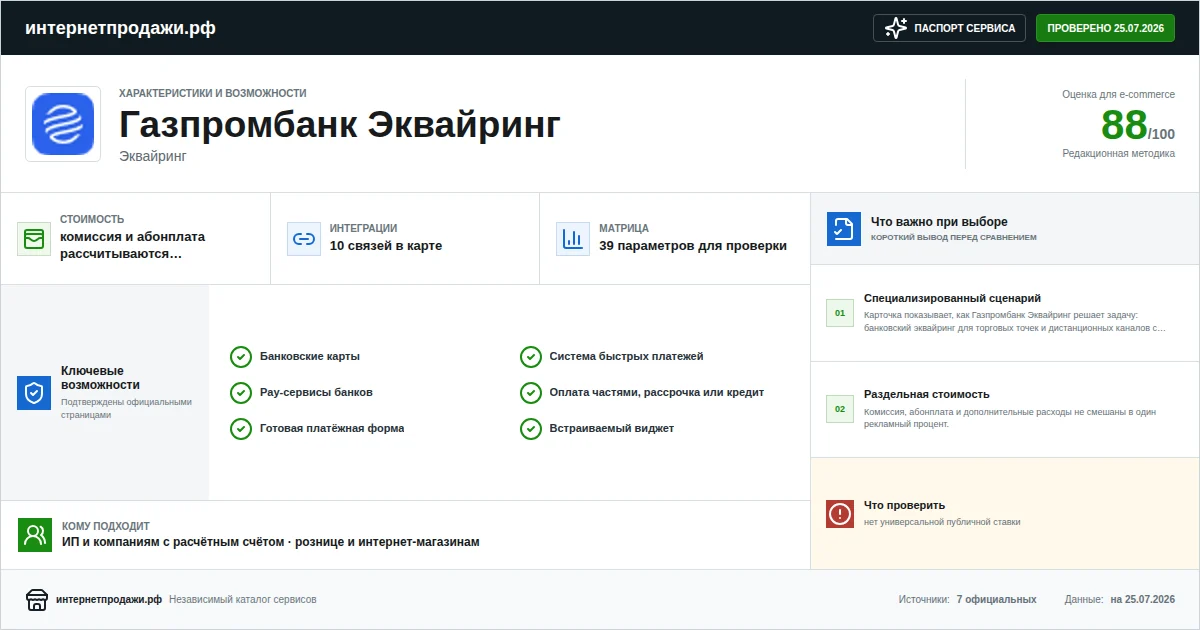This screenshot has height=630, width=1200.
Task: Click the Стоимость envelope icon
Action: pyautogui.click(x=34, y=239)
